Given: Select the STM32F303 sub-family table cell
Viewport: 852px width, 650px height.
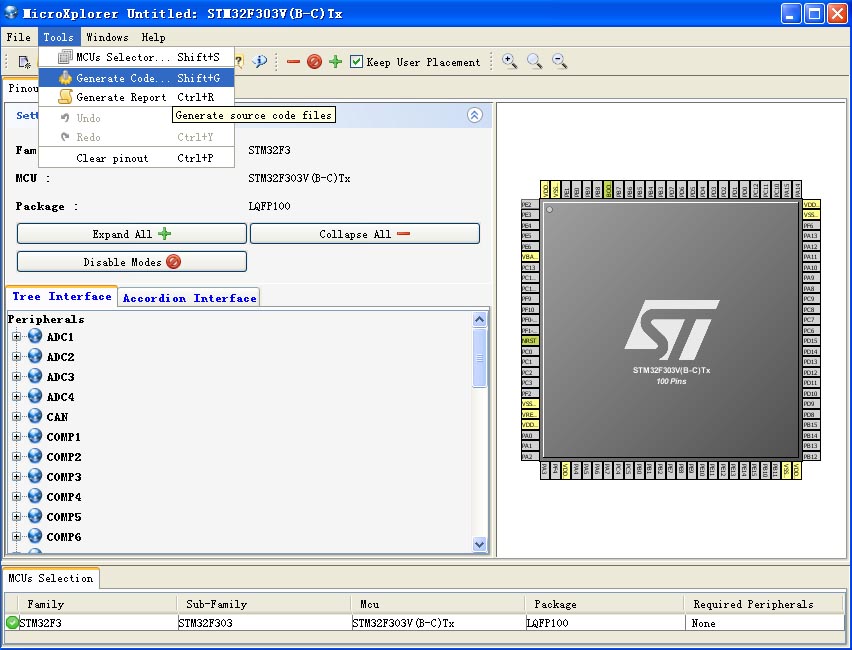Looking at the screenshot, I should click(x=264, y=622).
